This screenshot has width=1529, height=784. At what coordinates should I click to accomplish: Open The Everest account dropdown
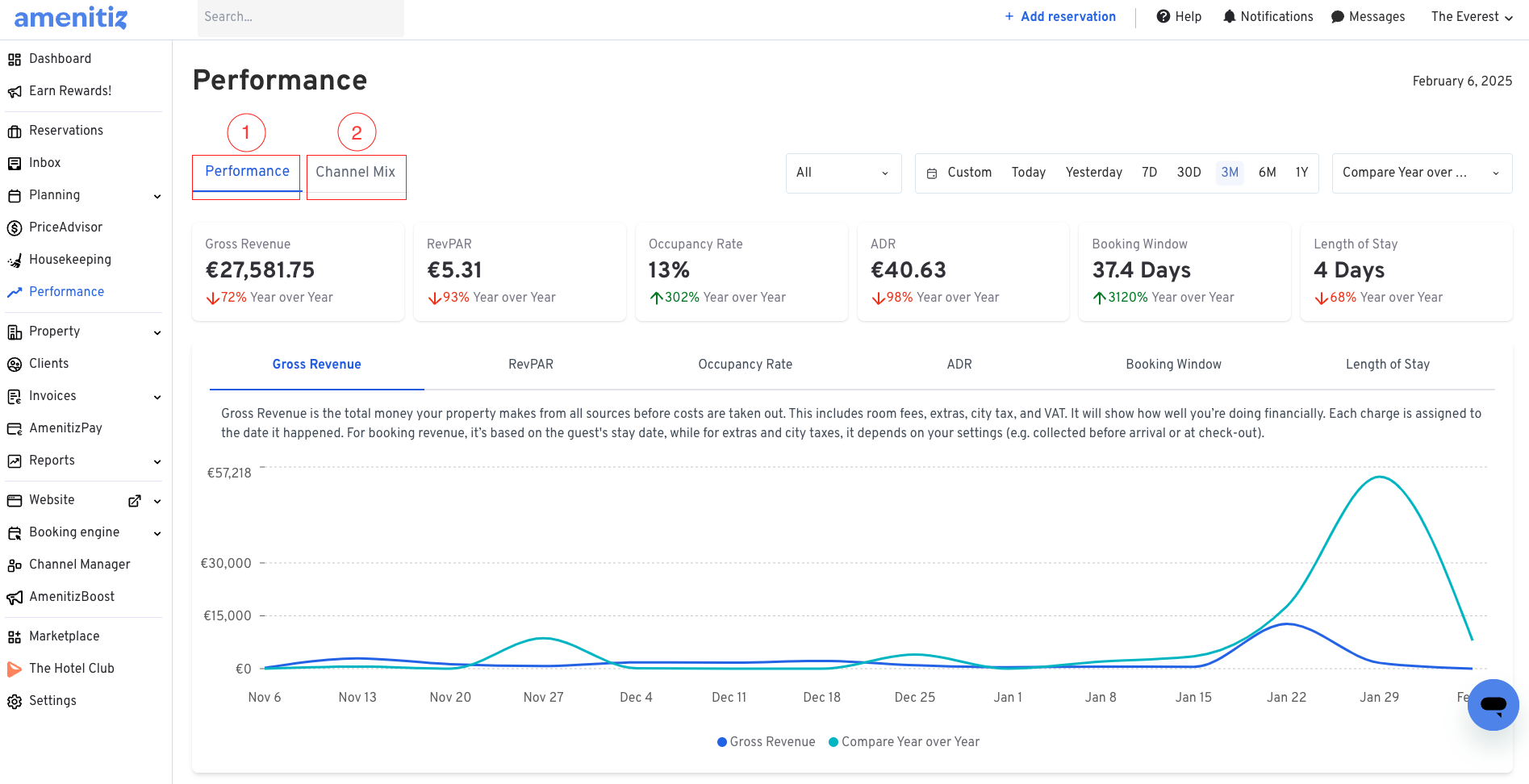[x=1472, y=17]
